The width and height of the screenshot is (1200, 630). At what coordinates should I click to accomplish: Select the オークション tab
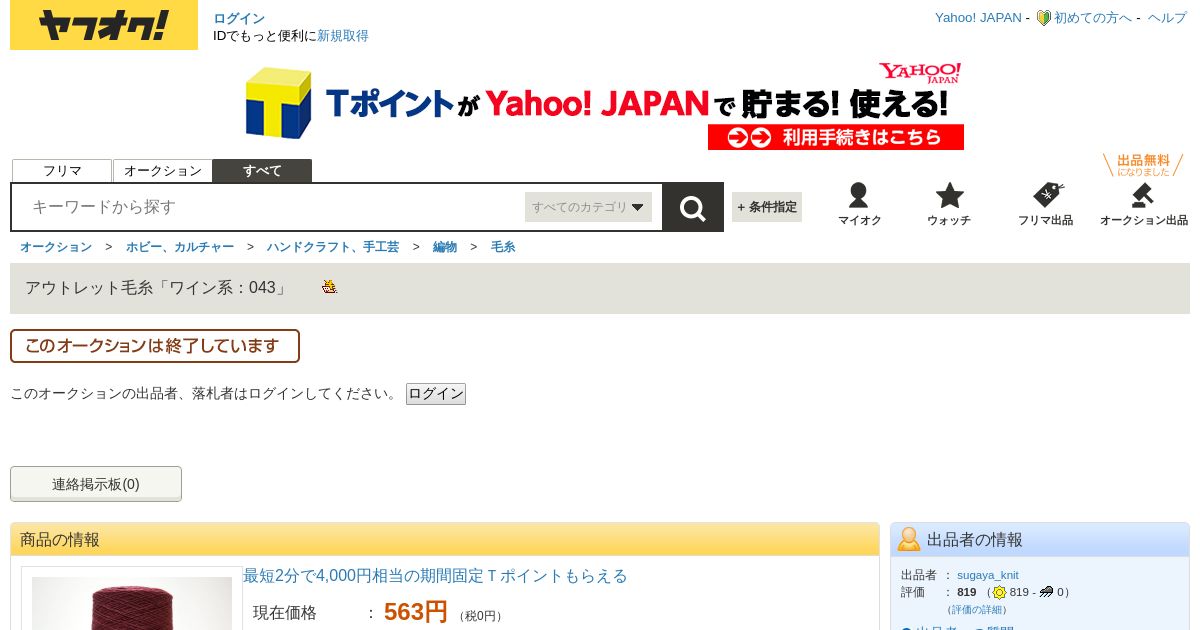coord(163,171)
